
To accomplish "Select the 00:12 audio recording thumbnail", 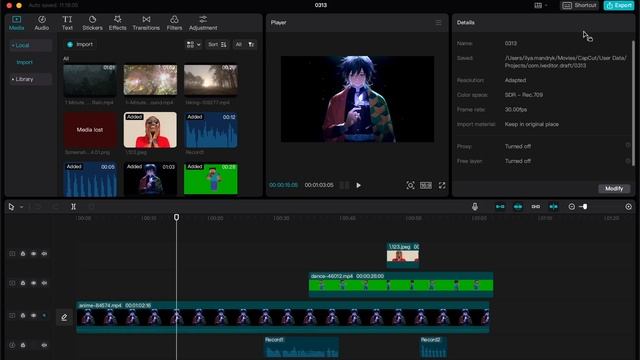I will point(211,130).
